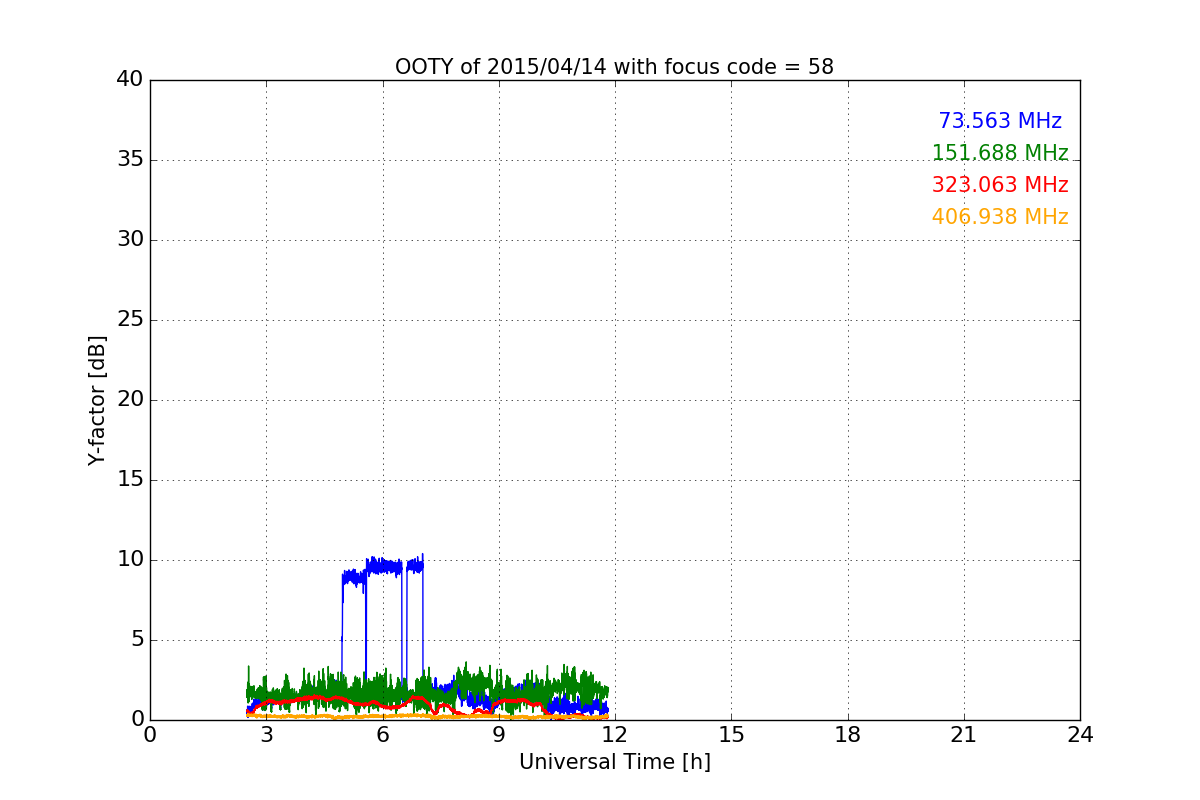Click the y-axis tick label 10

[x=130, y=559]
